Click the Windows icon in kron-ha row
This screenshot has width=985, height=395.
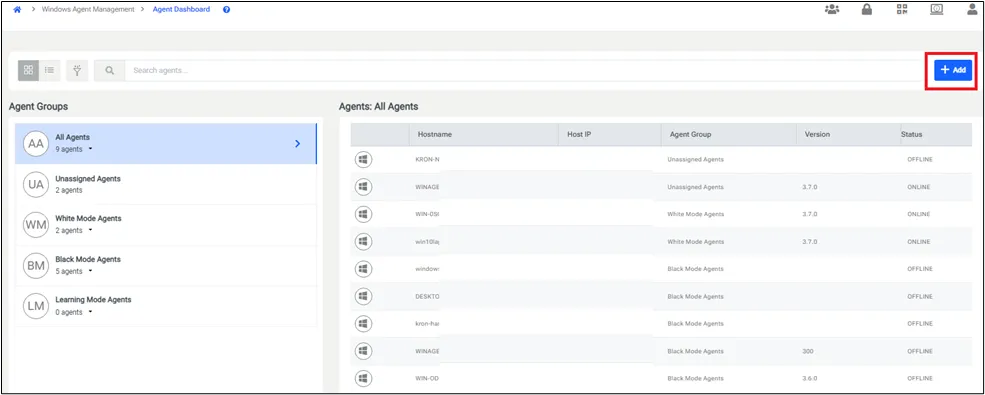tap(363, 323)
